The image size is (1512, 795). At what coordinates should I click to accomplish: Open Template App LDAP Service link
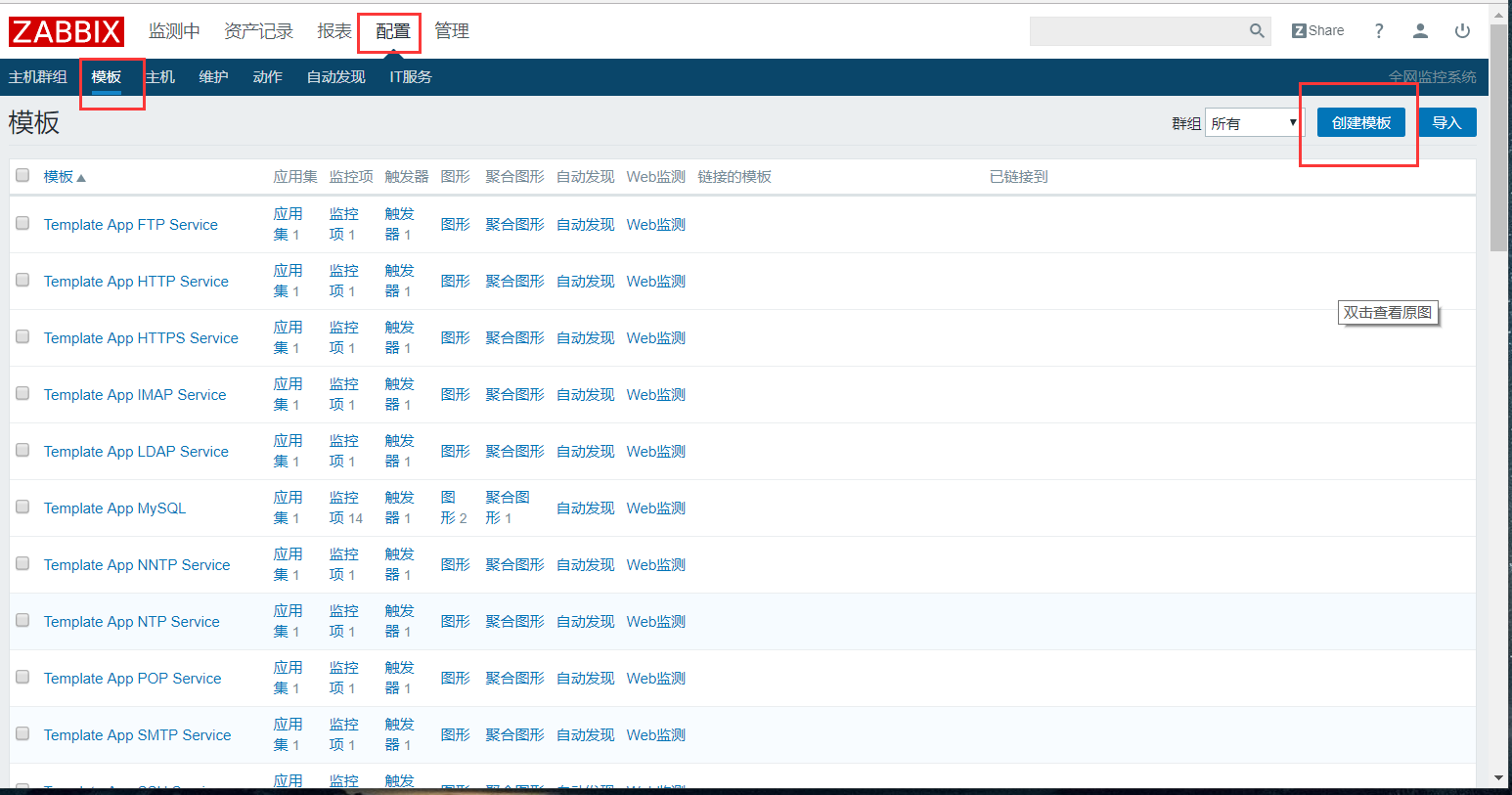[x=136, y=452]
